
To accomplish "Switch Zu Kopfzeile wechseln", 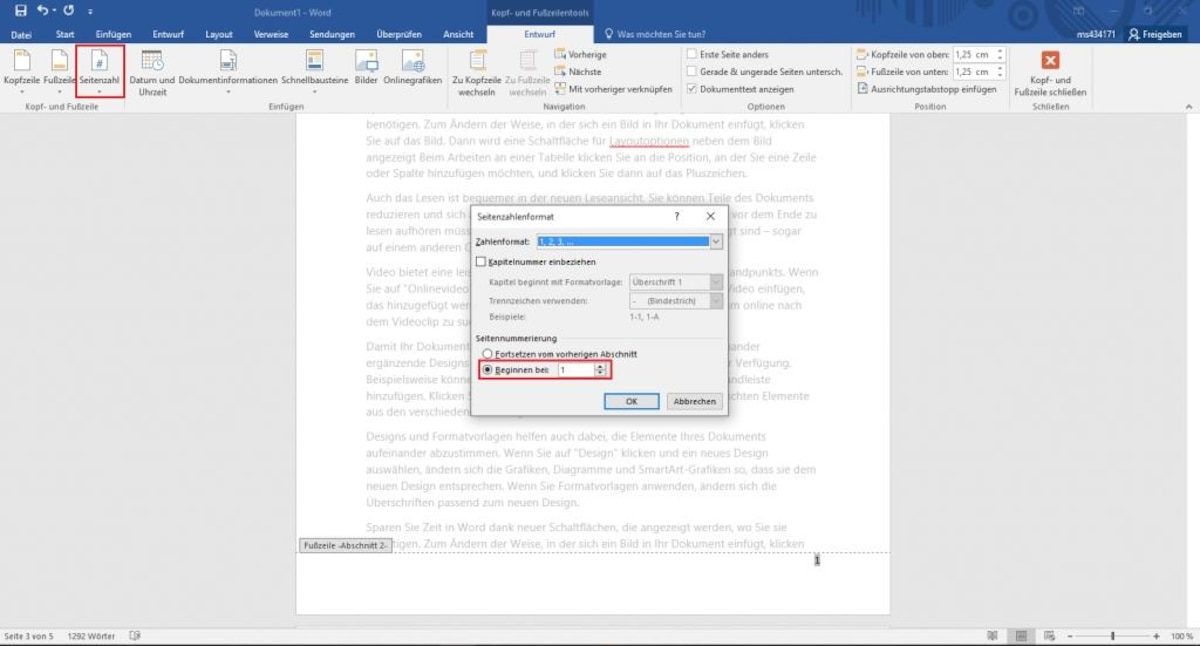I will [x=476, y=73].
